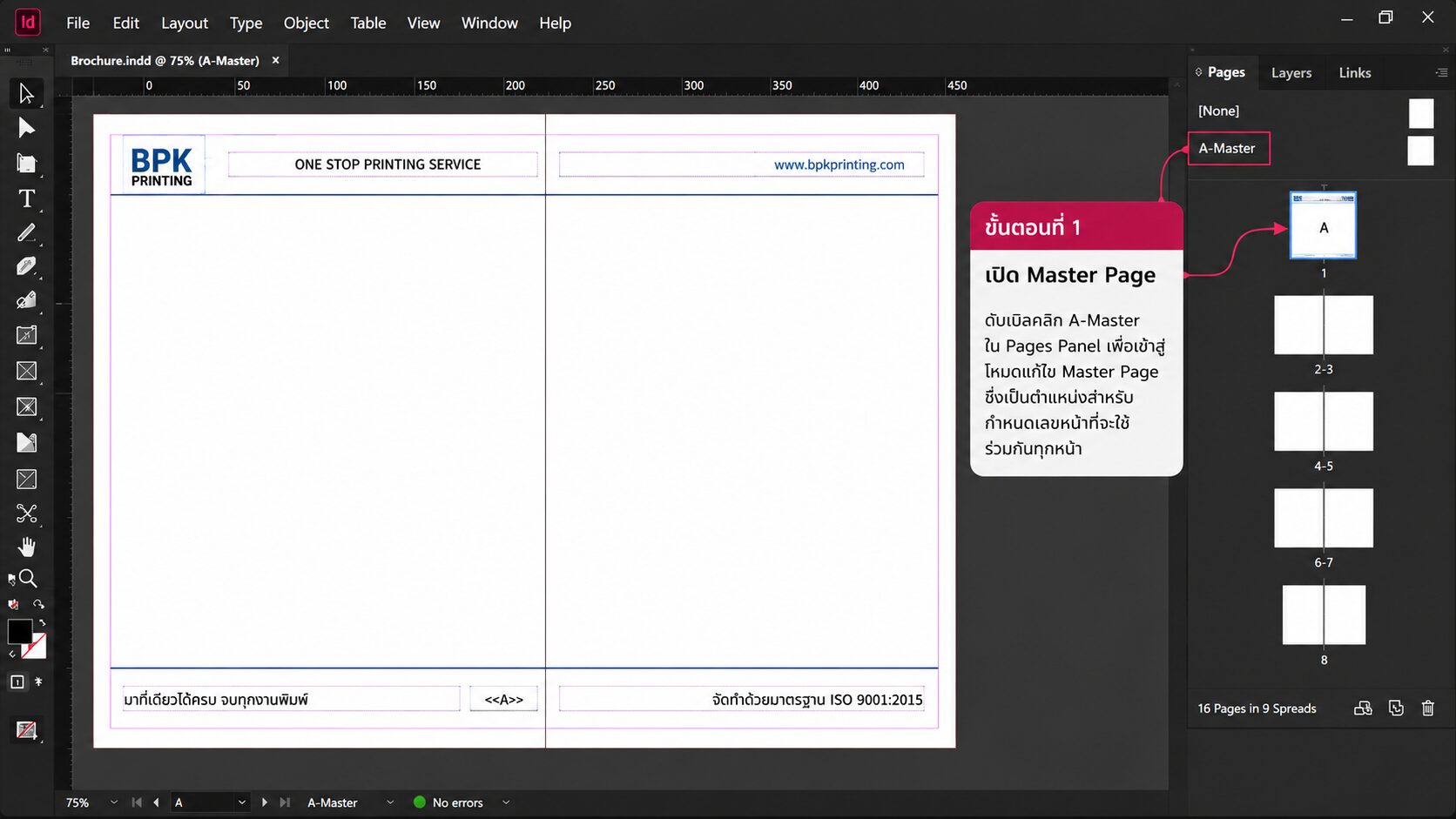Switch to the Pages panel tab

click(1225, 72)
